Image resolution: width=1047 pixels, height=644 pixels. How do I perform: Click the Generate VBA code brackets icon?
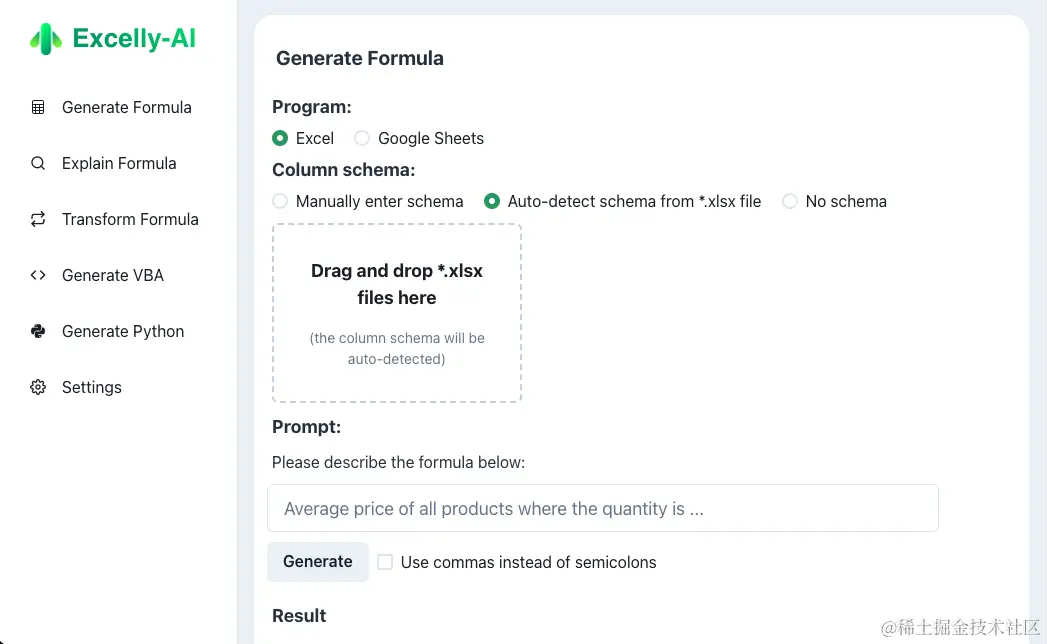tap(38, 275)
